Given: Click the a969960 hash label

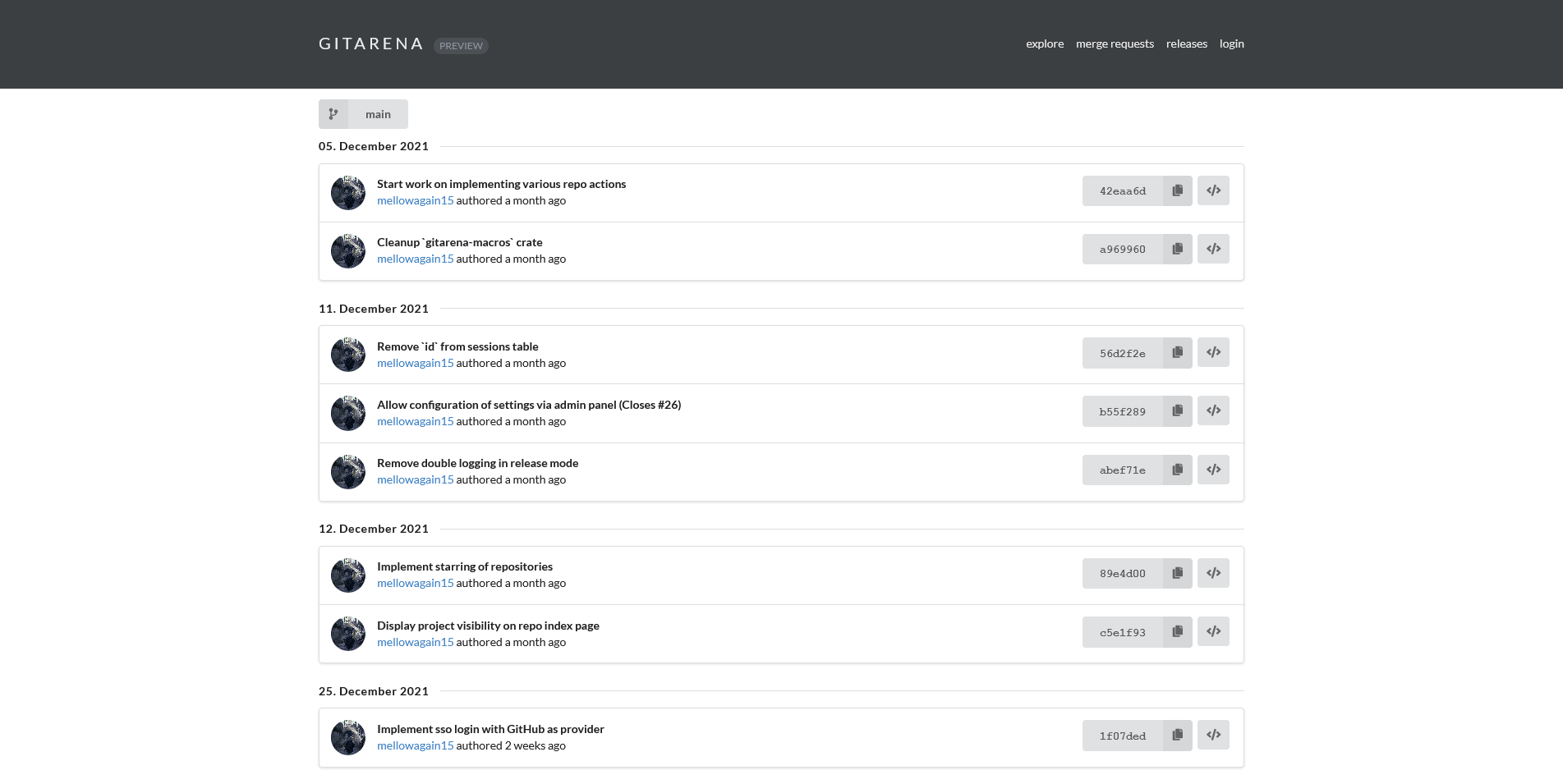Looking at the screenshot, I should (1123, 249).
